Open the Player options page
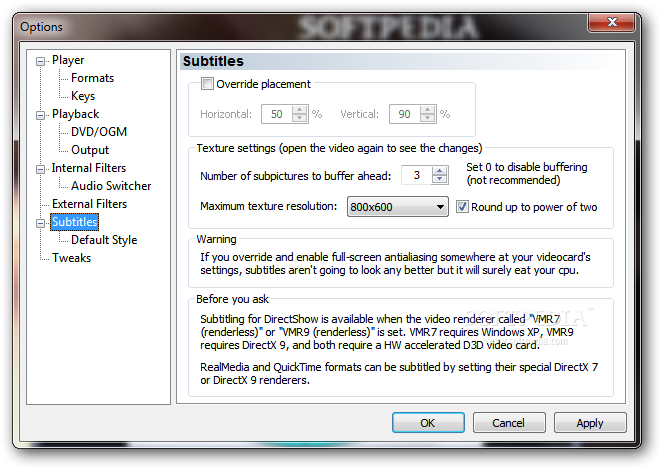662x469 pixels. [x=68, y=60]
